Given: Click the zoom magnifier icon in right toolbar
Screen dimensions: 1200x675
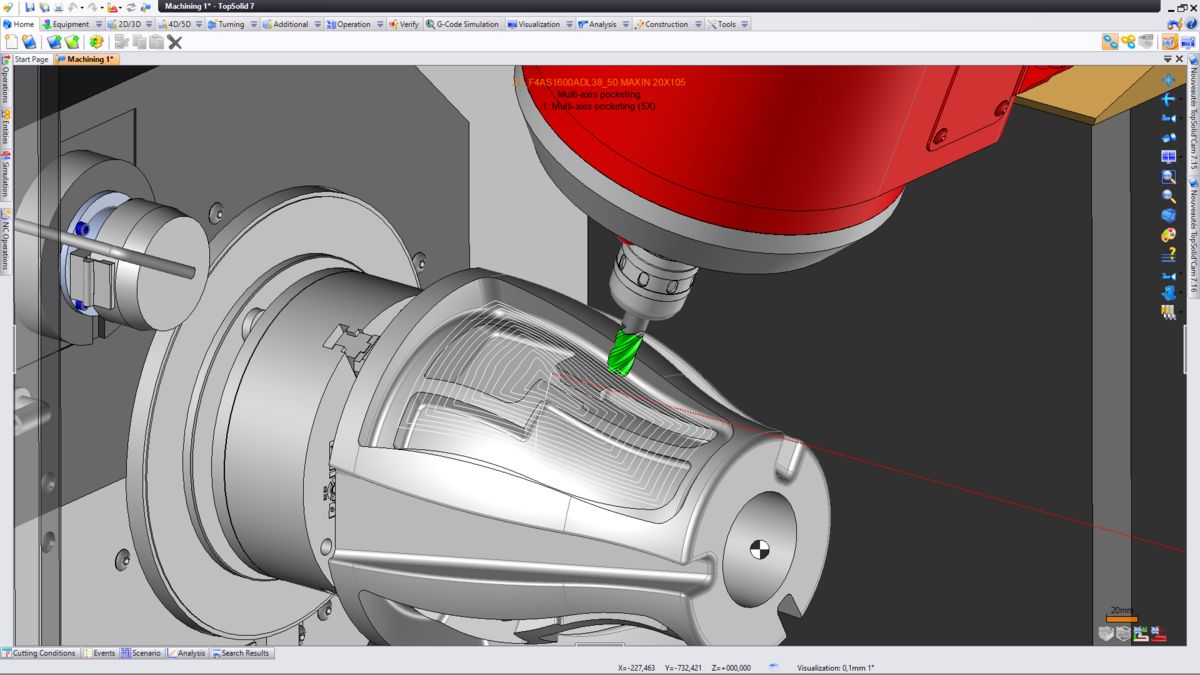Looking at the screenshot, I should [x=1168, y=196].
